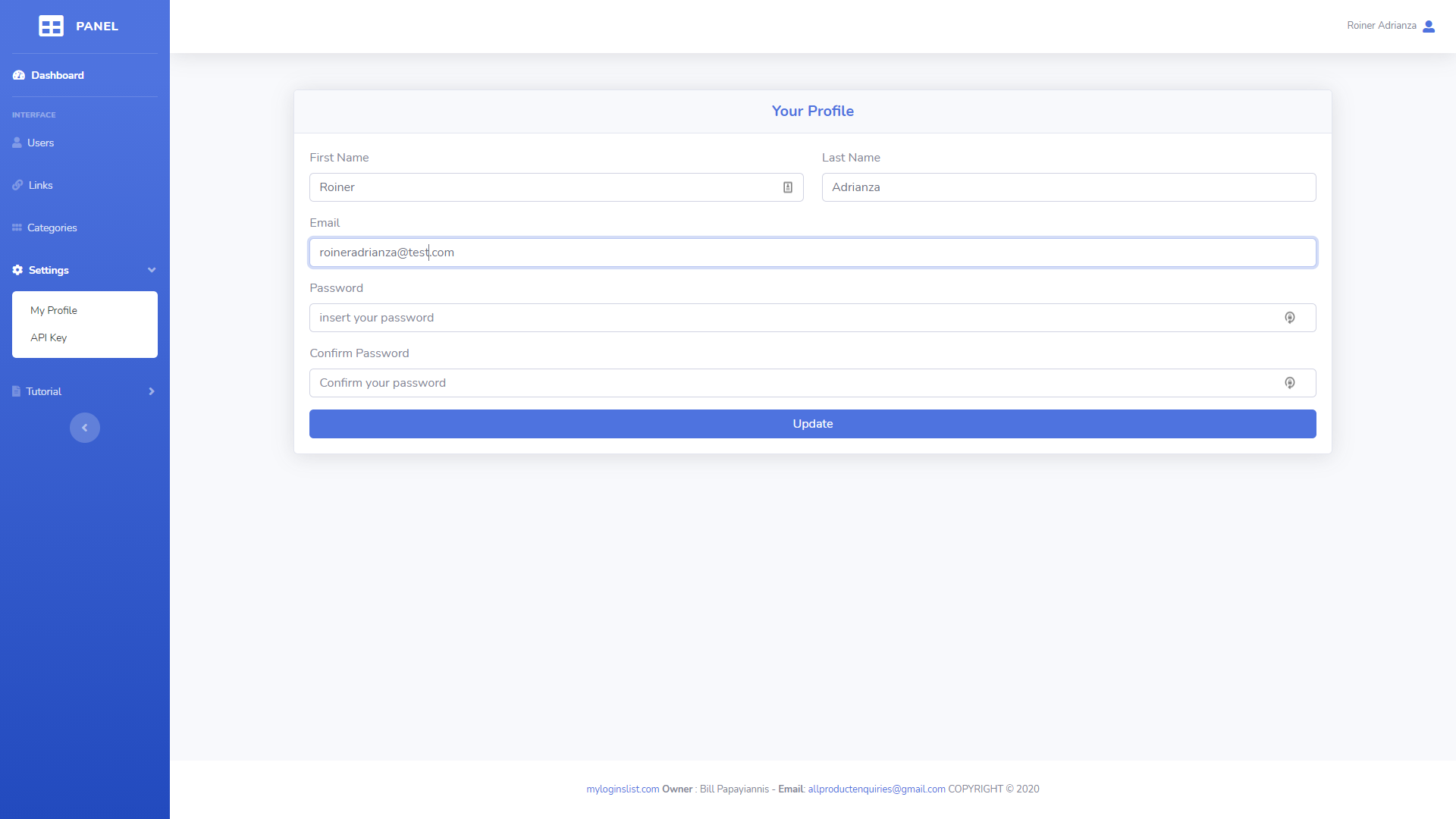
Task: Click the allproductenquiries@gmail.com email link
Action: click(877, 789)
